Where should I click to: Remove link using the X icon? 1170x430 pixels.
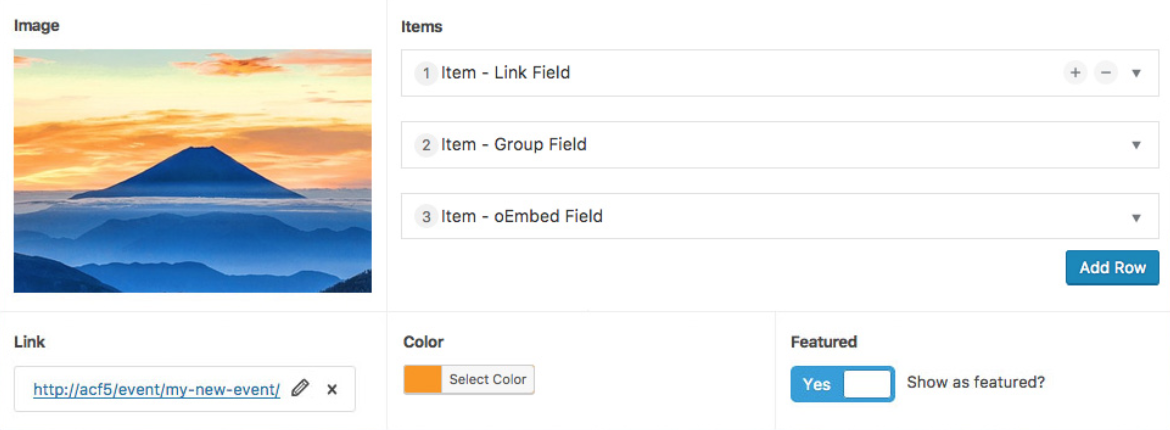332,389
